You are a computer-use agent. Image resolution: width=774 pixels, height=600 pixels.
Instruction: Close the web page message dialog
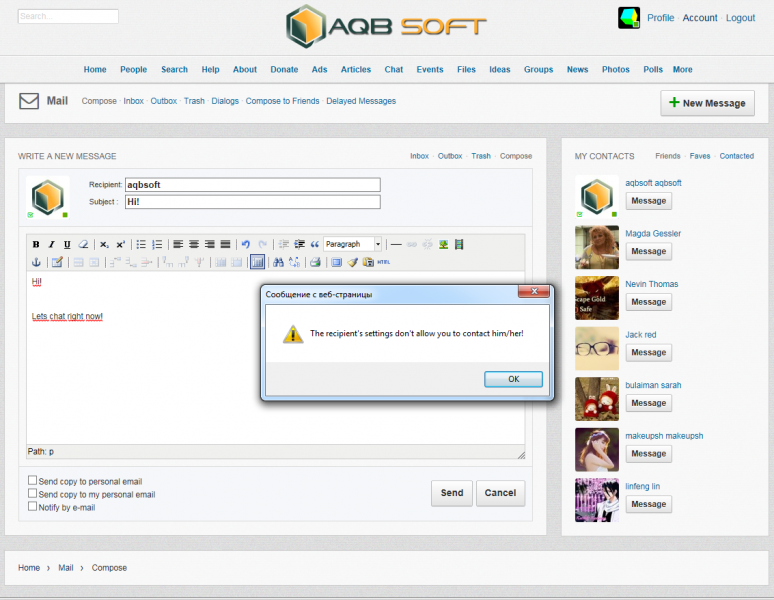(534, 291)
